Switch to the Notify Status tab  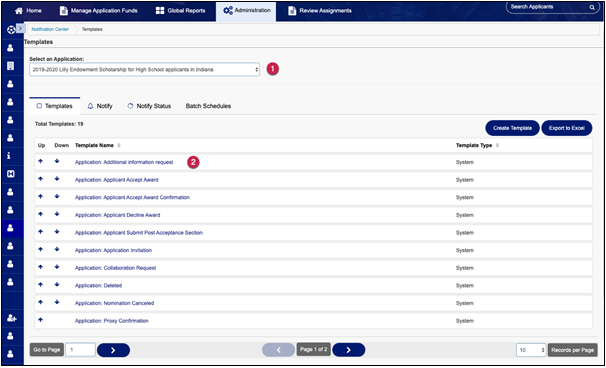pos(149,106)
